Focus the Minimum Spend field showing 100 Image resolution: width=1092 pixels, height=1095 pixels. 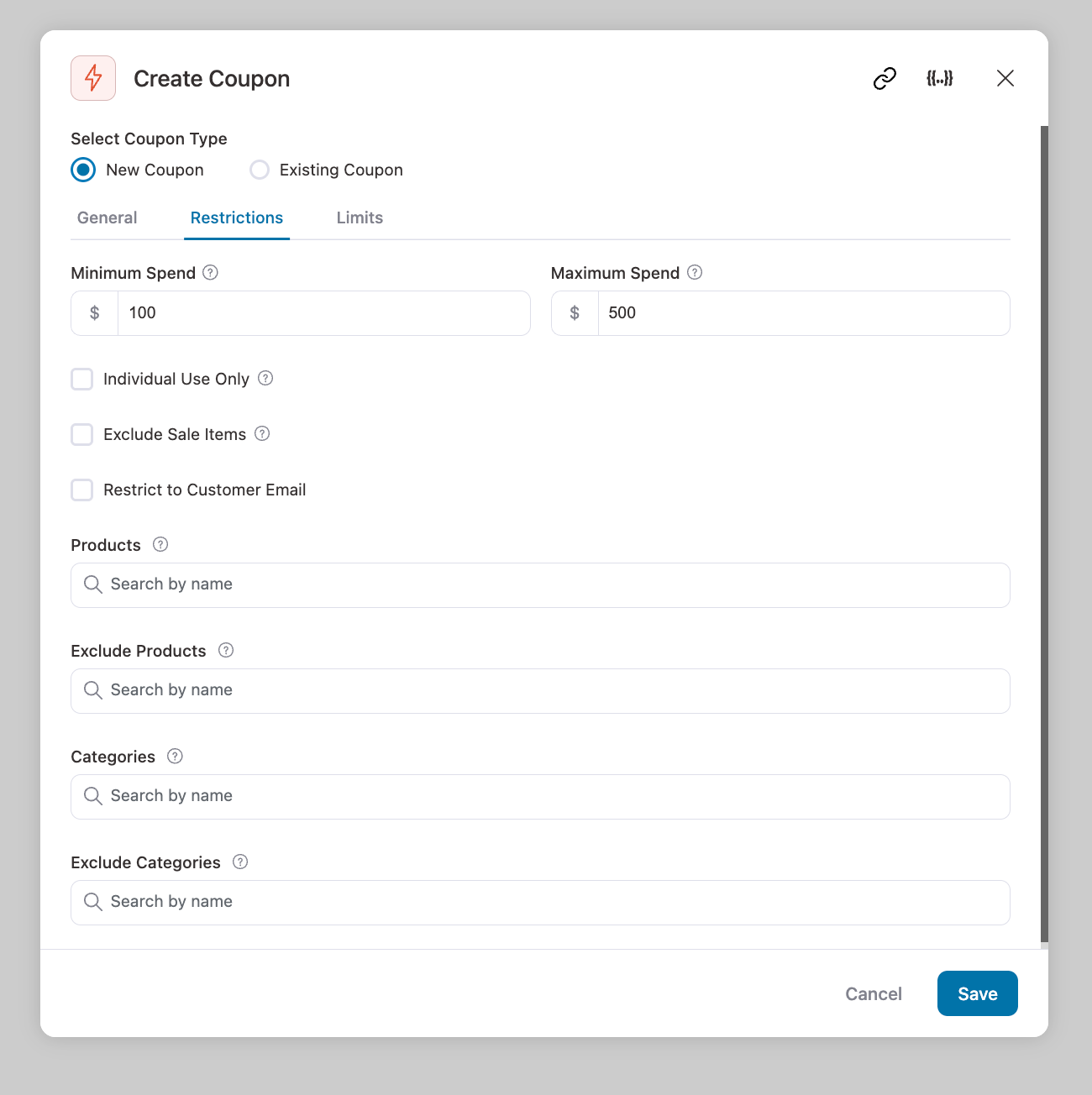click(x=324, y=313)
